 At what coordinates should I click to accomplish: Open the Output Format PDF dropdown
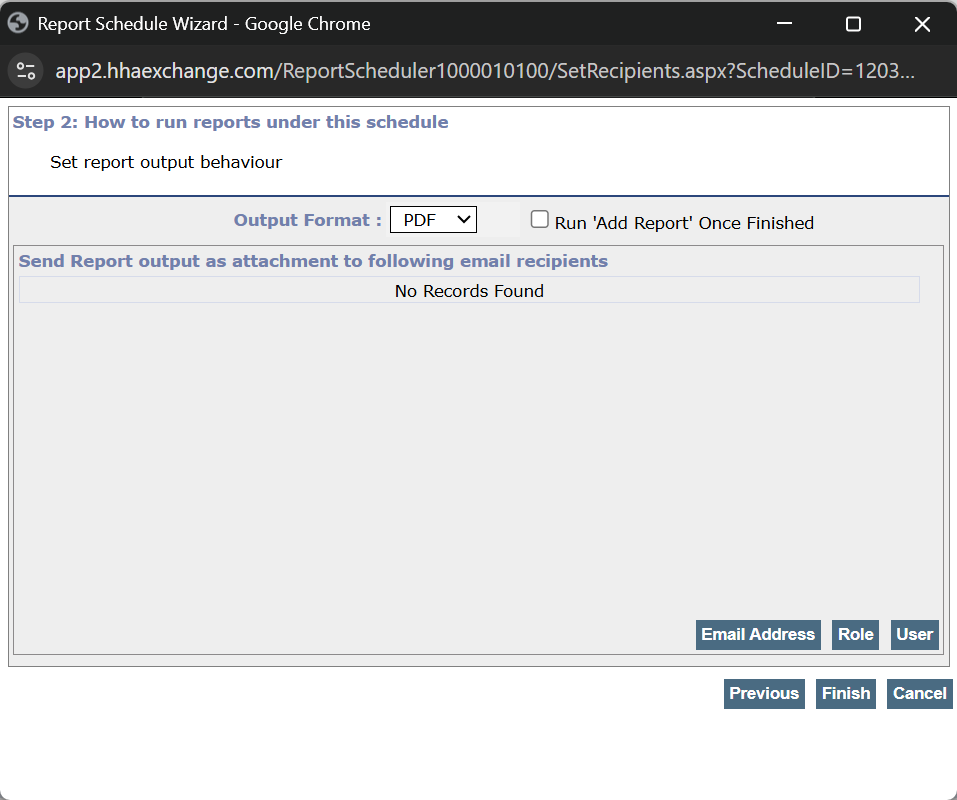click(433, 220)
